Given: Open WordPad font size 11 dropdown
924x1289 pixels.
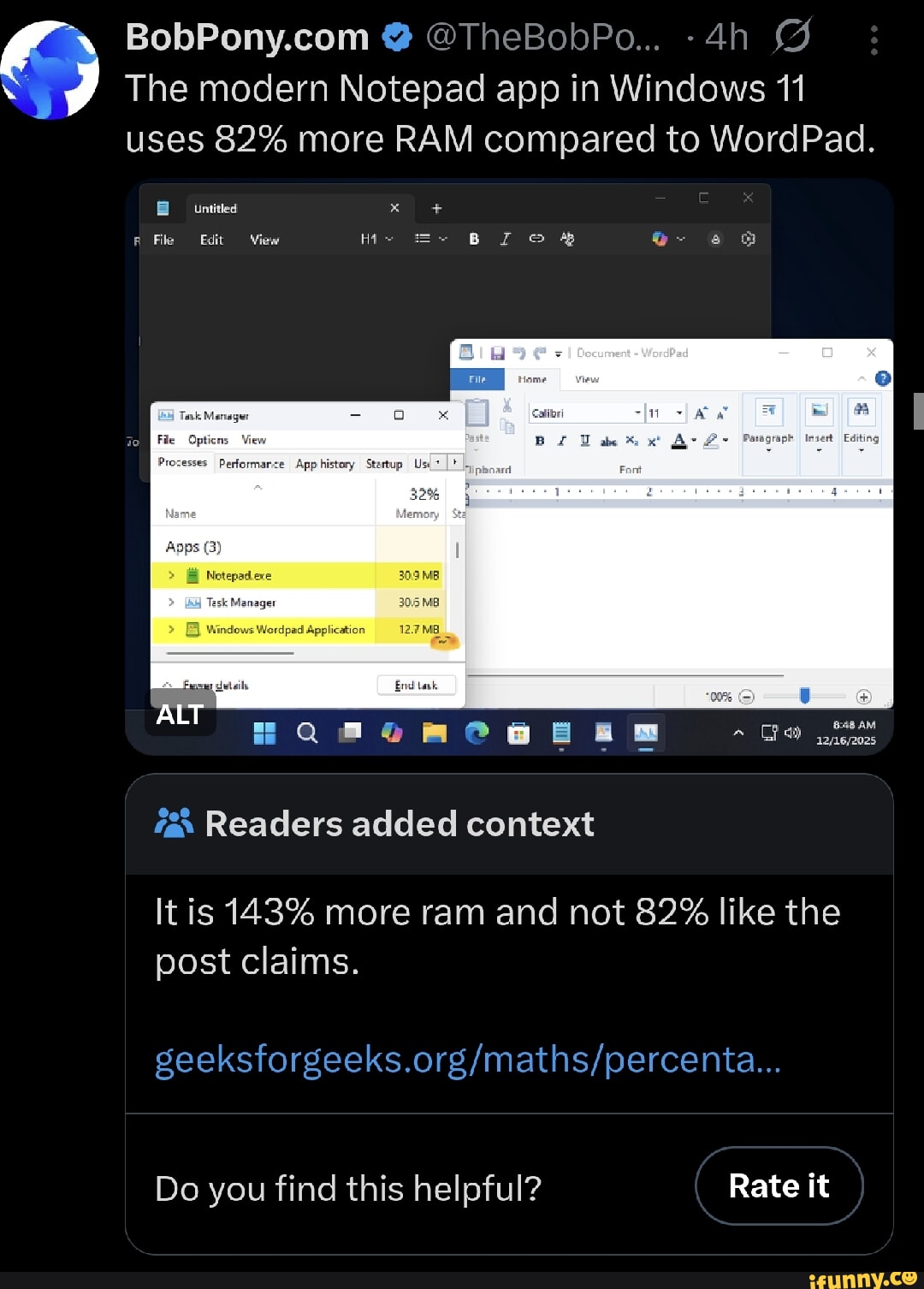Looking at the screenshot, I should tap(680, 413).
